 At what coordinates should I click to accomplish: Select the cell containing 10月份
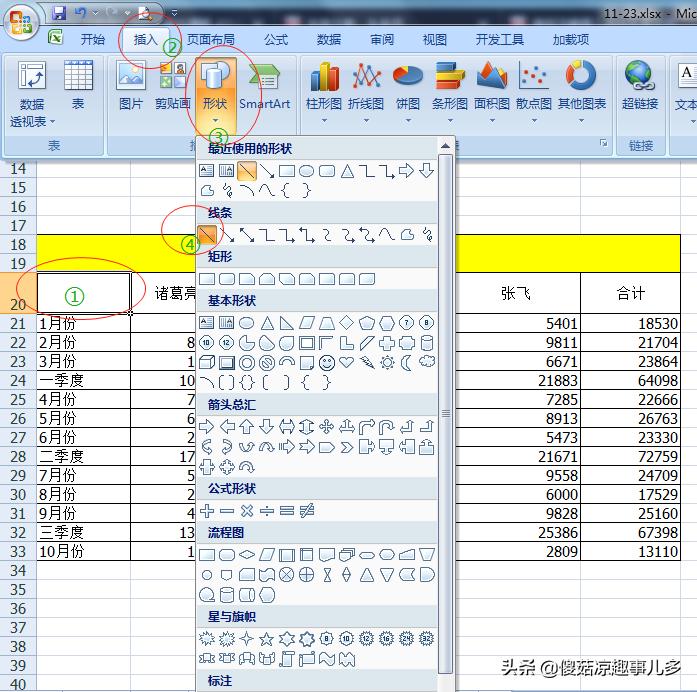[84, 551]
